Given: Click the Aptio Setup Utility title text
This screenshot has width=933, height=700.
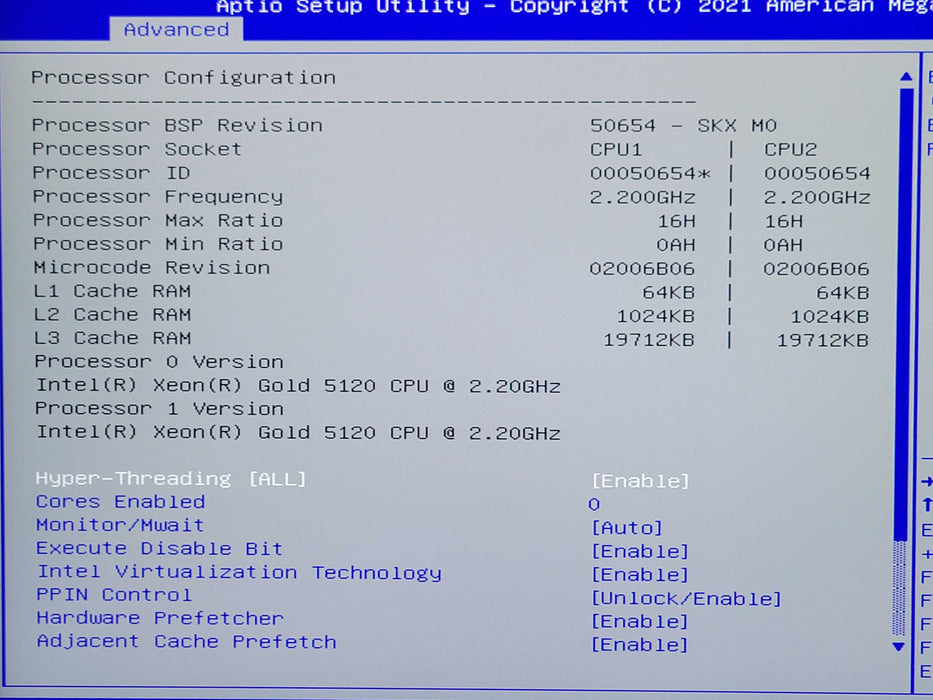Looking at the screenshot, I should (342, 7).
